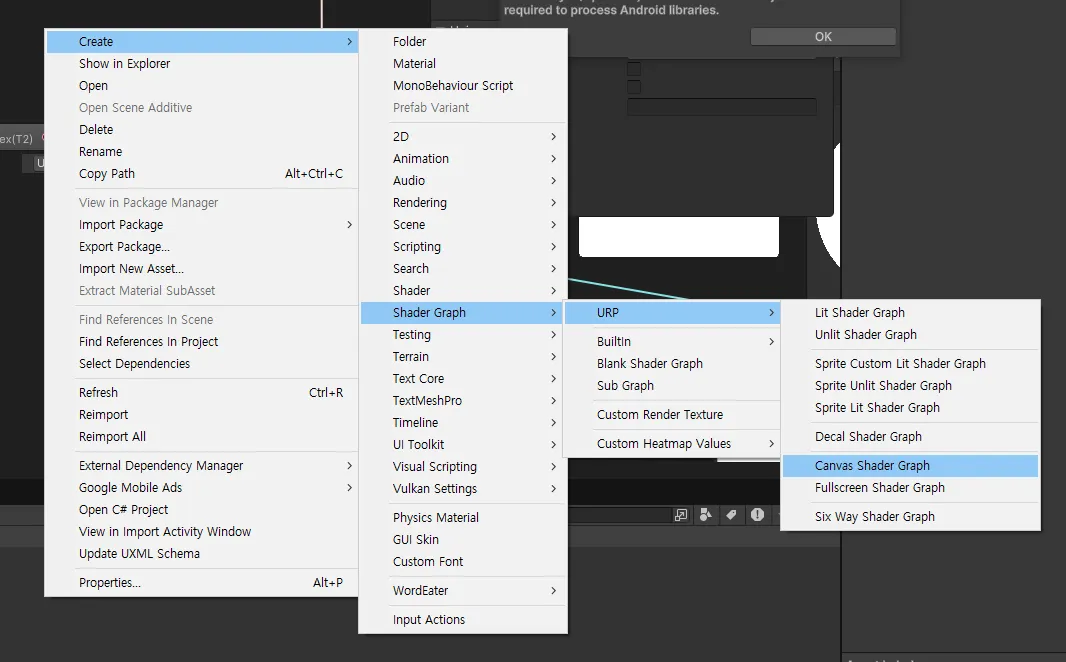
Task: Click the search by label tag icon
Action: [732, 515]
